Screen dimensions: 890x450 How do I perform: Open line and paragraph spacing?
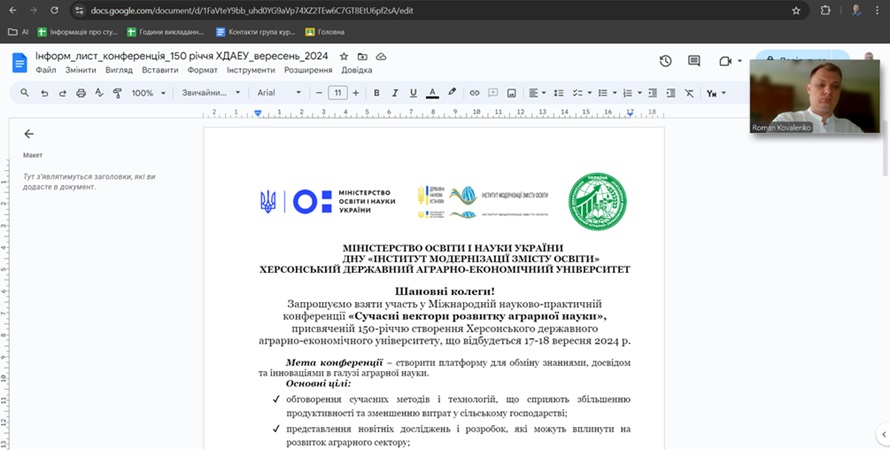(559, 93)
